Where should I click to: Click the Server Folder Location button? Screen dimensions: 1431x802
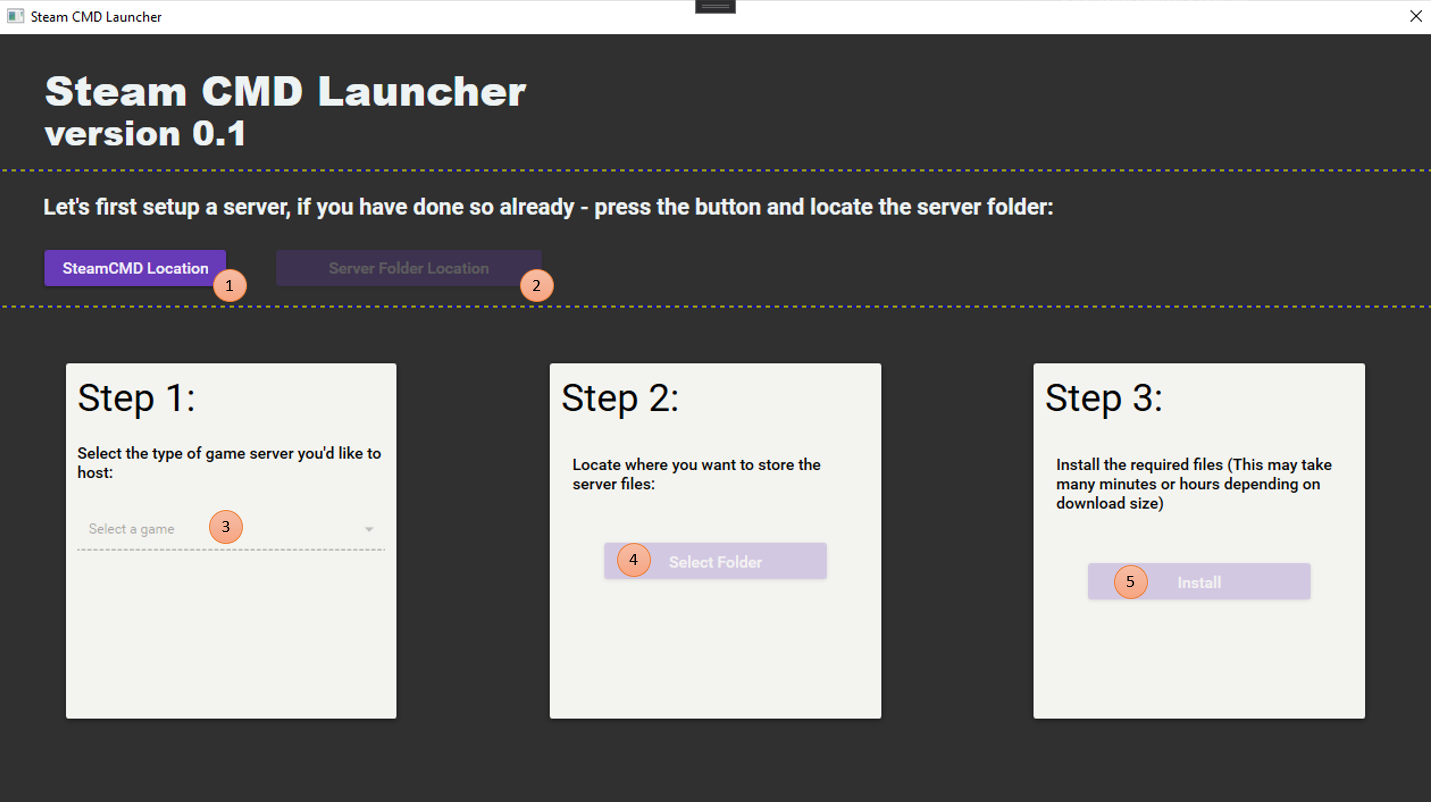tap(408, 268)
